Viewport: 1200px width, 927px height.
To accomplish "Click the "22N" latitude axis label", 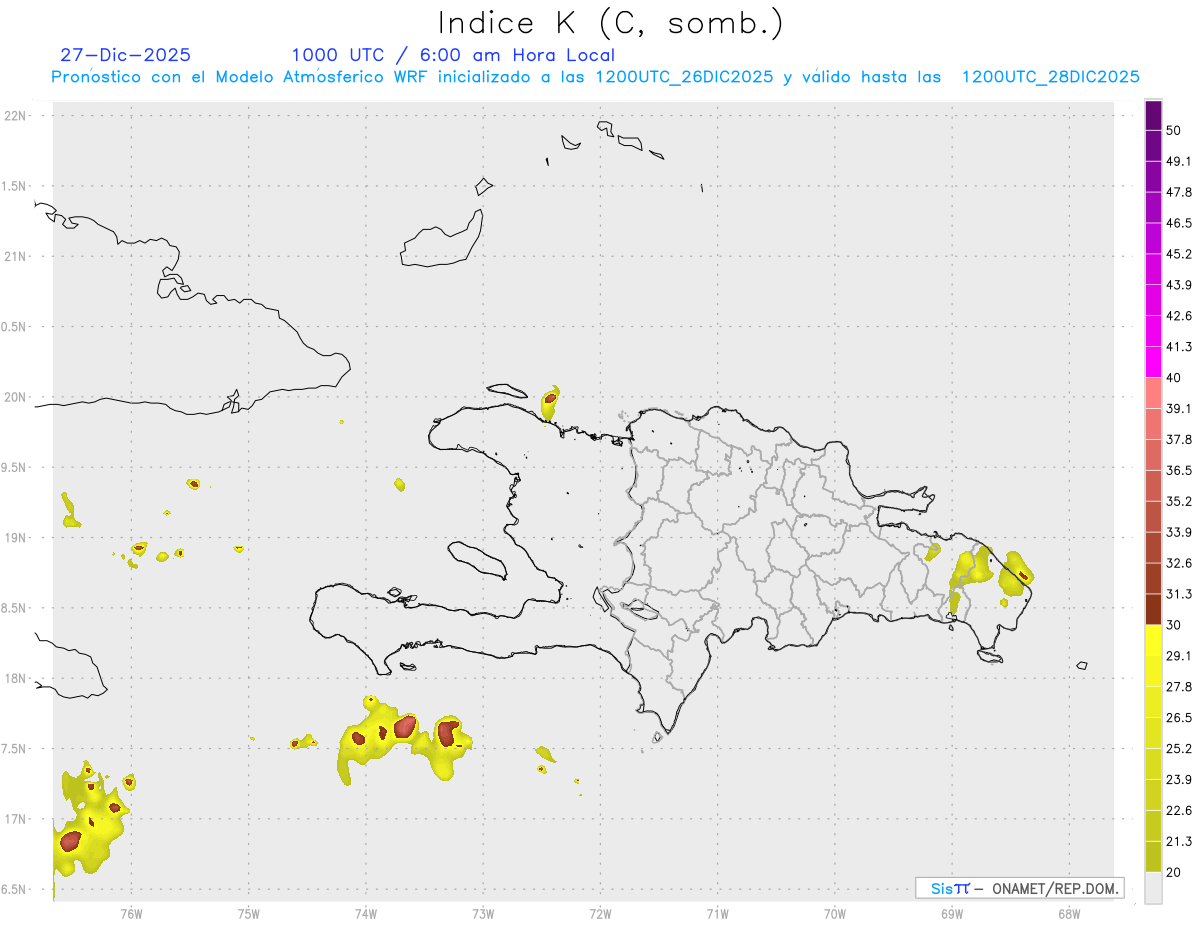I will coord(16,115).
